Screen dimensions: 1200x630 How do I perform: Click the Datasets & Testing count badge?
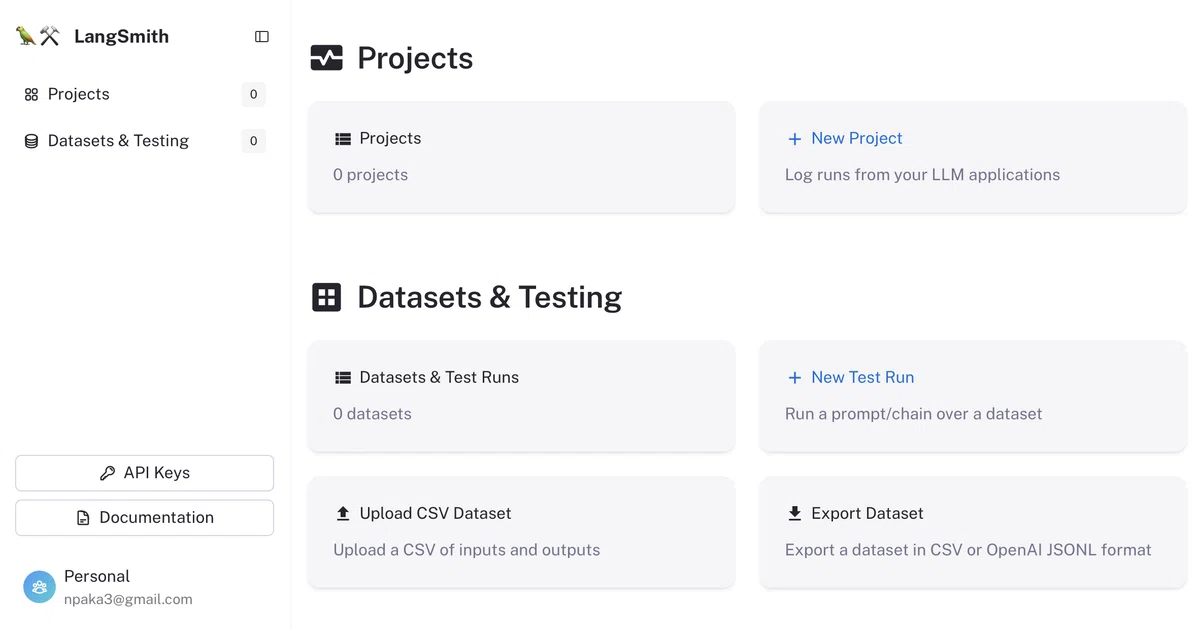pos(253,141)
